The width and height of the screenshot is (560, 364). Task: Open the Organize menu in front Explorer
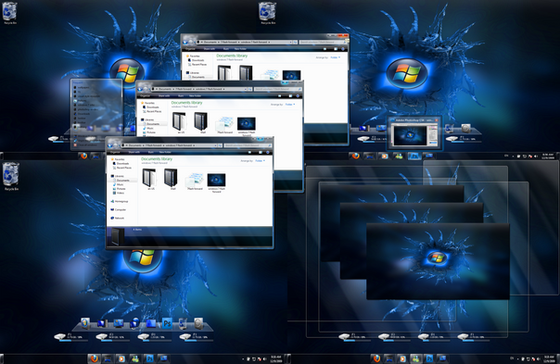(115, 152)
